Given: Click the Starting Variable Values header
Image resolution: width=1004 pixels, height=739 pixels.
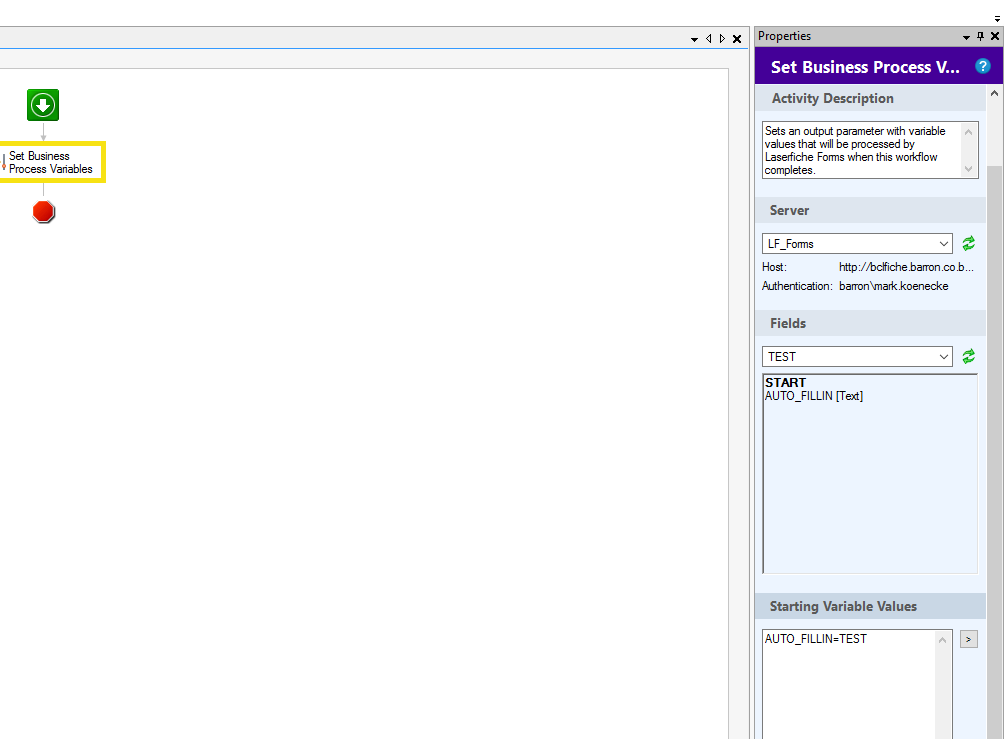Looking at the screenshot, I should (870, 606).
